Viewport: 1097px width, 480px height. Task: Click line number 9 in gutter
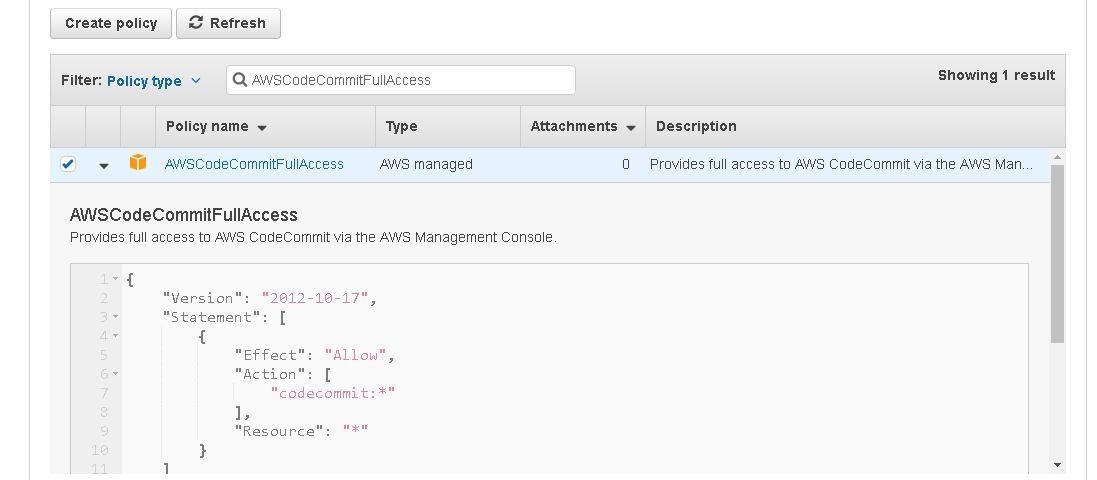pos(104,431)
